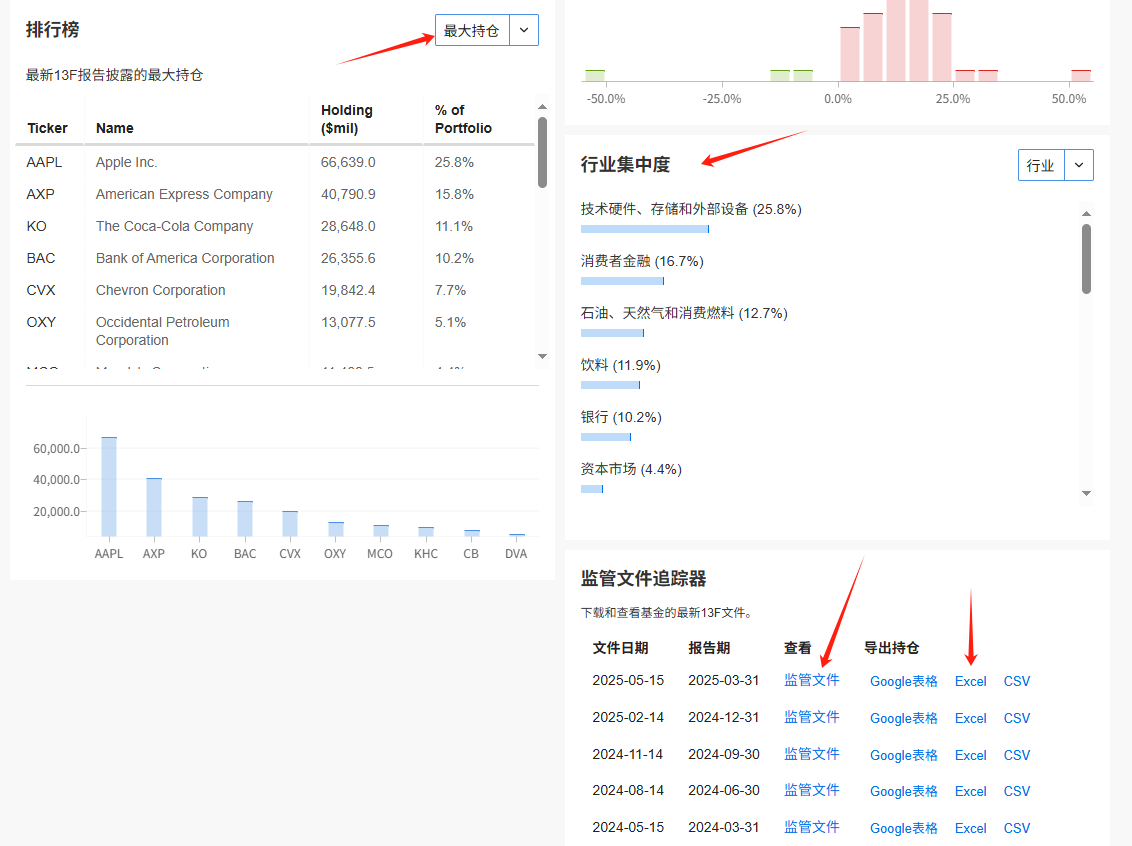Screen dimensions: 1132x846
Task: Export 2024-05-15 holdings to Google表格
Action: pos(903,827)
